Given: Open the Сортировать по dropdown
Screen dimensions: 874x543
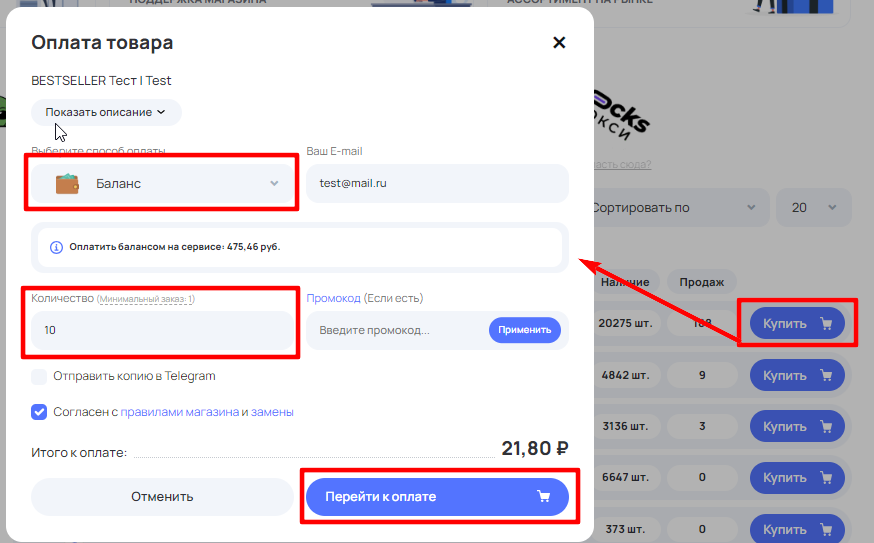Looking at the screenshot, I should [x=676, y=207].
